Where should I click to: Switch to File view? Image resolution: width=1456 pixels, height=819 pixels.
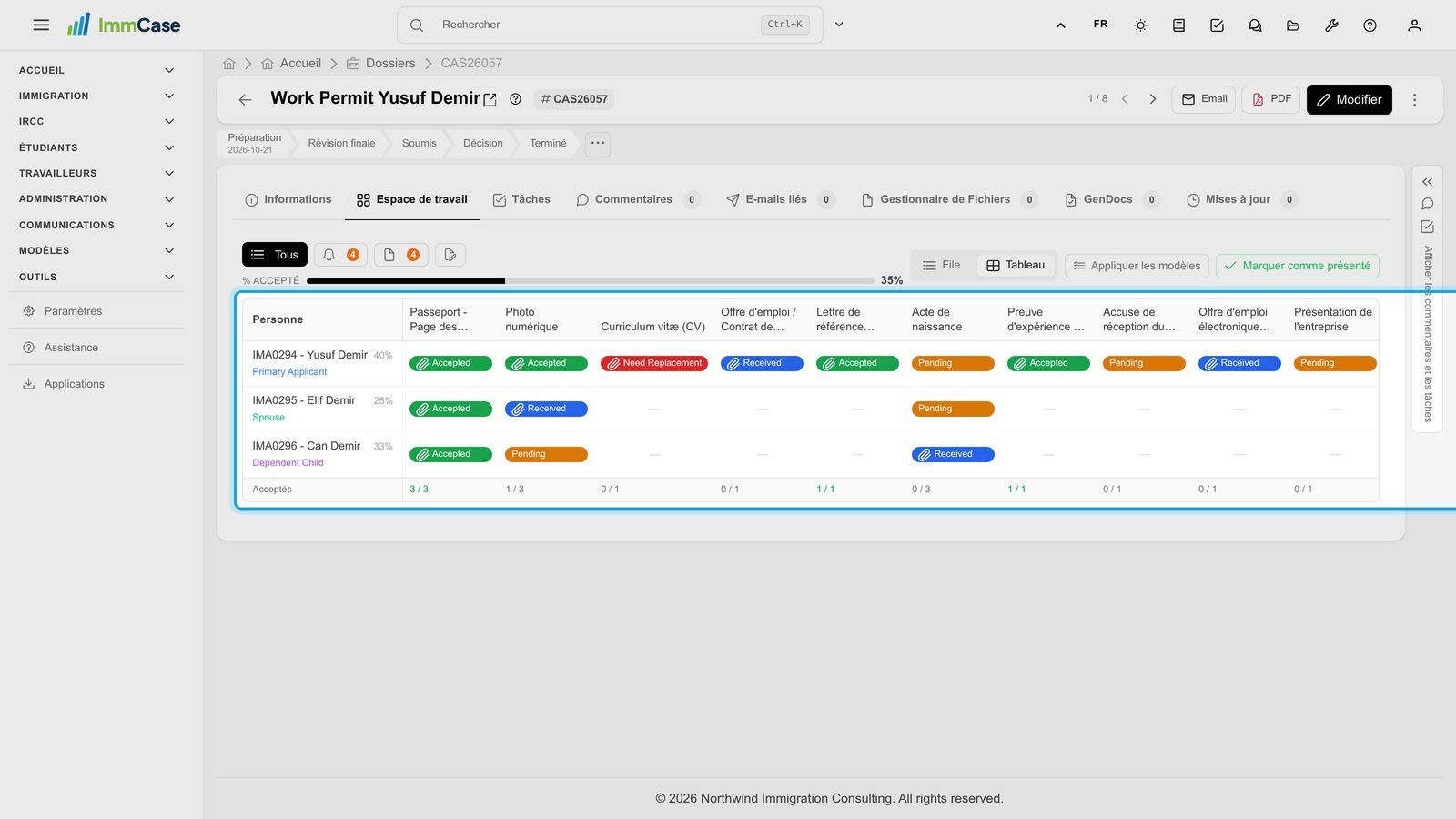tap(941, 266)
